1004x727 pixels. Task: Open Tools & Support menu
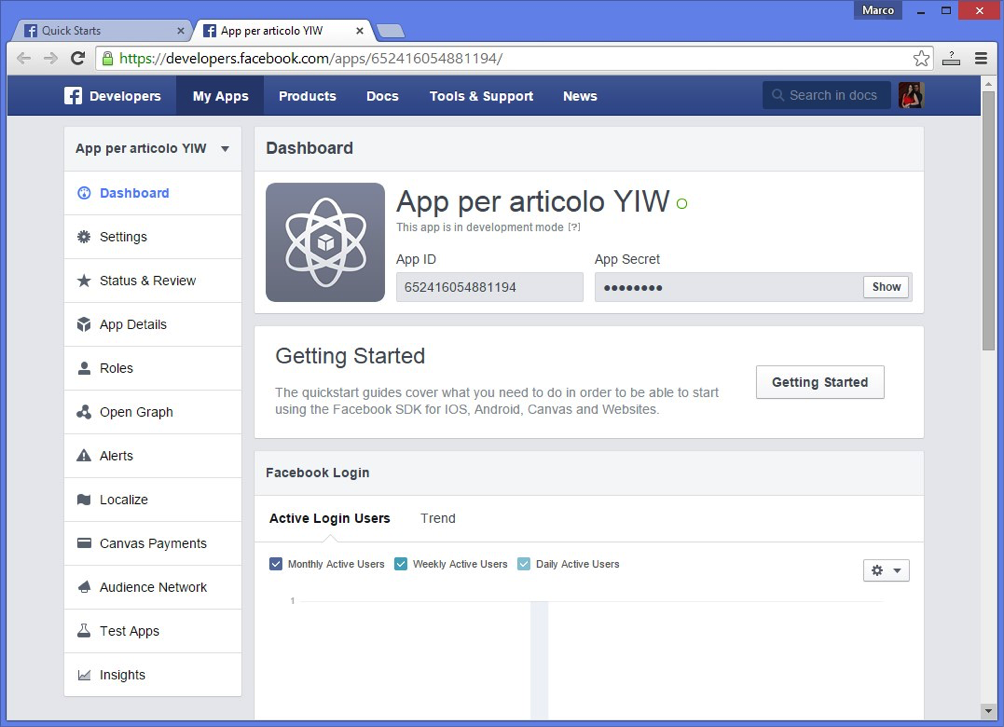coord(482,95)
